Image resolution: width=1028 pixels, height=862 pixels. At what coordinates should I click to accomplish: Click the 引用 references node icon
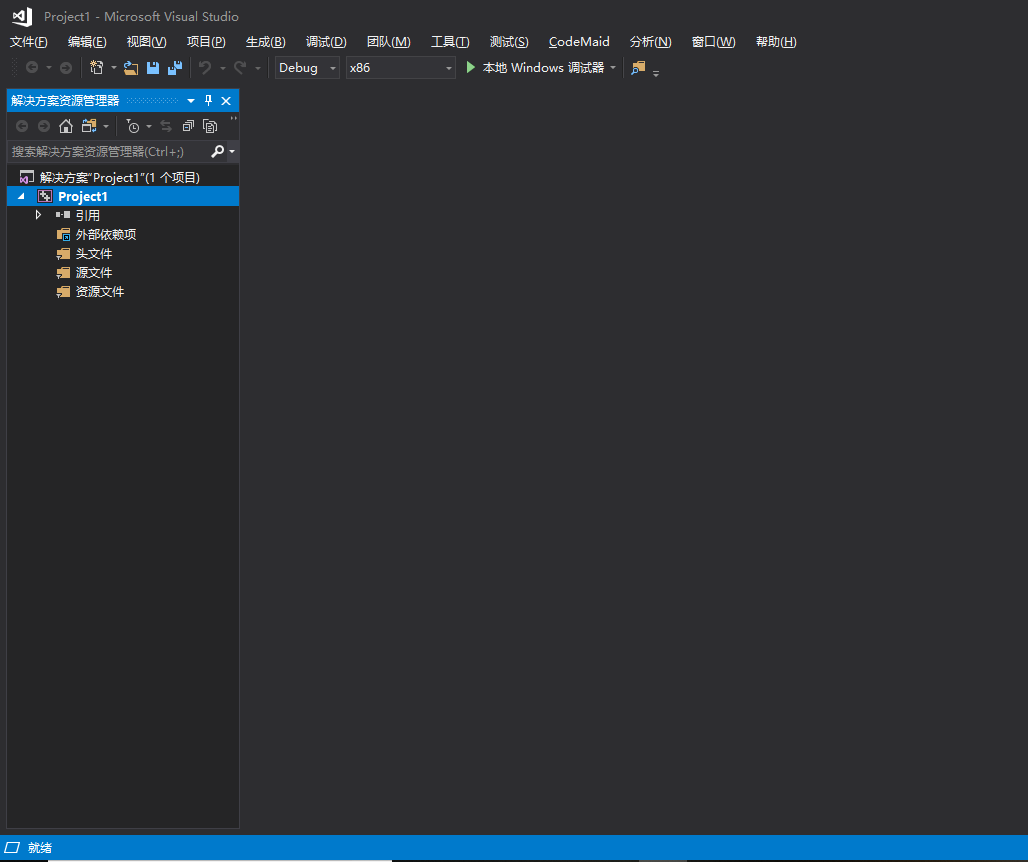tap(63, 215)
